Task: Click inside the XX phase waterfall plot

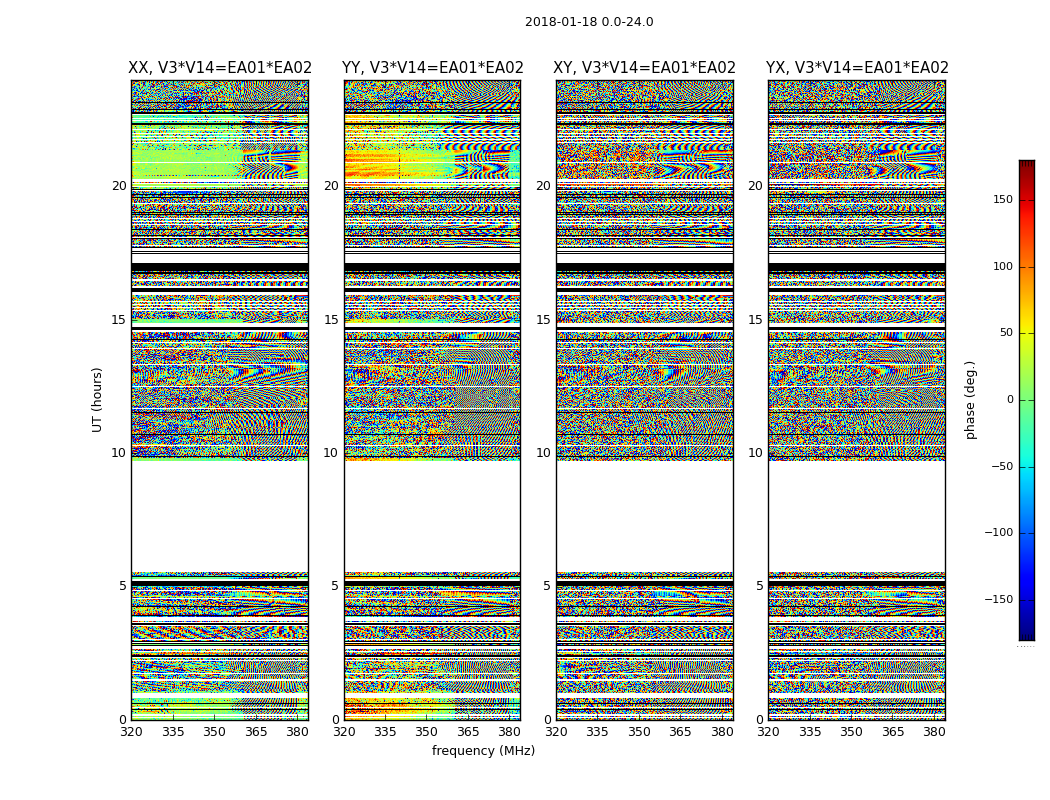Action: tap(220, 400)
